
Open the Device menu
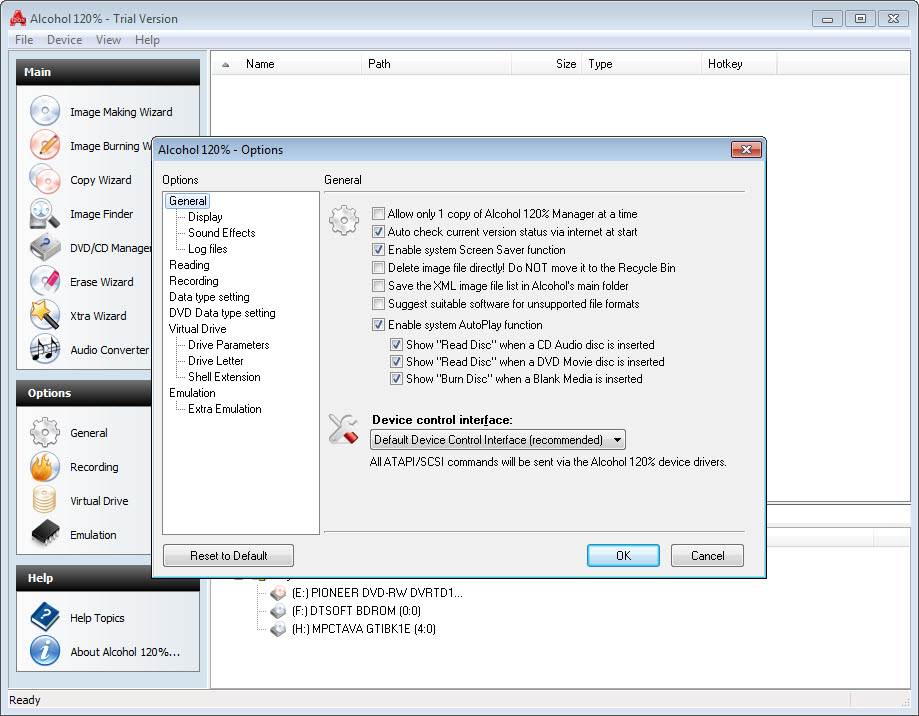point(64,40)
